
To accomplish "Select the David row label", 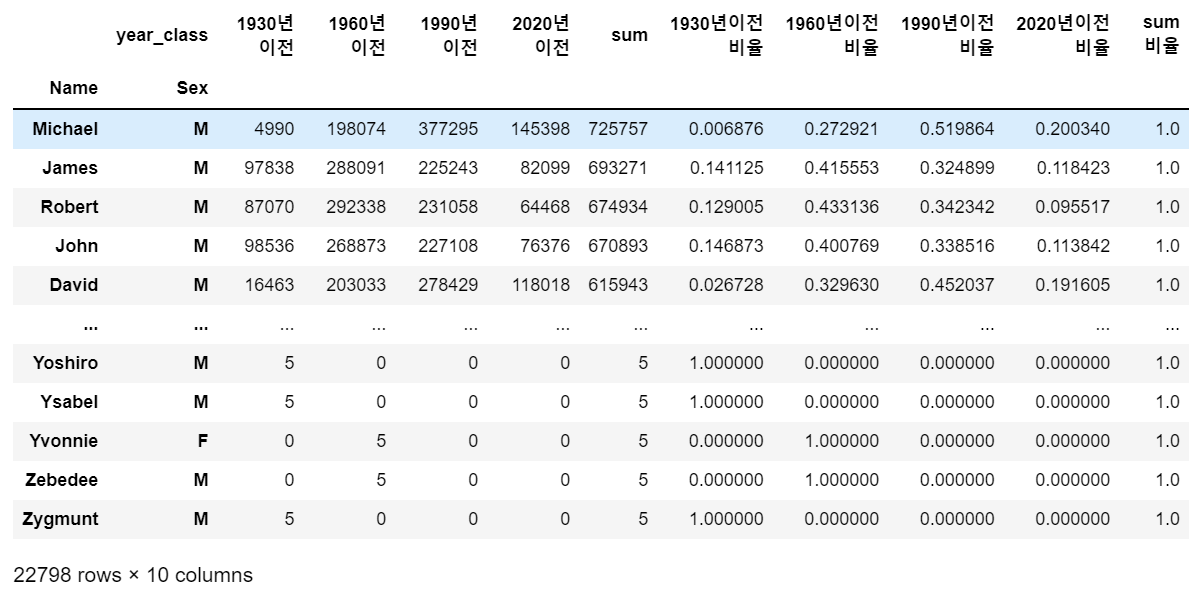I will 74,285.
